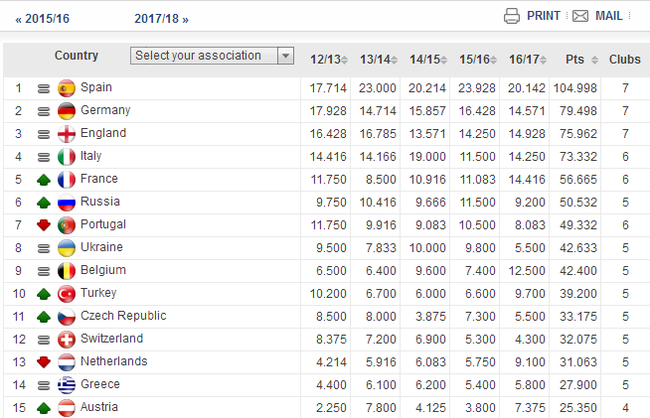The width and height of the screenshot is (650, 418).
Task: Click red down arrow beside Portugal
Action: click(44, 225)
